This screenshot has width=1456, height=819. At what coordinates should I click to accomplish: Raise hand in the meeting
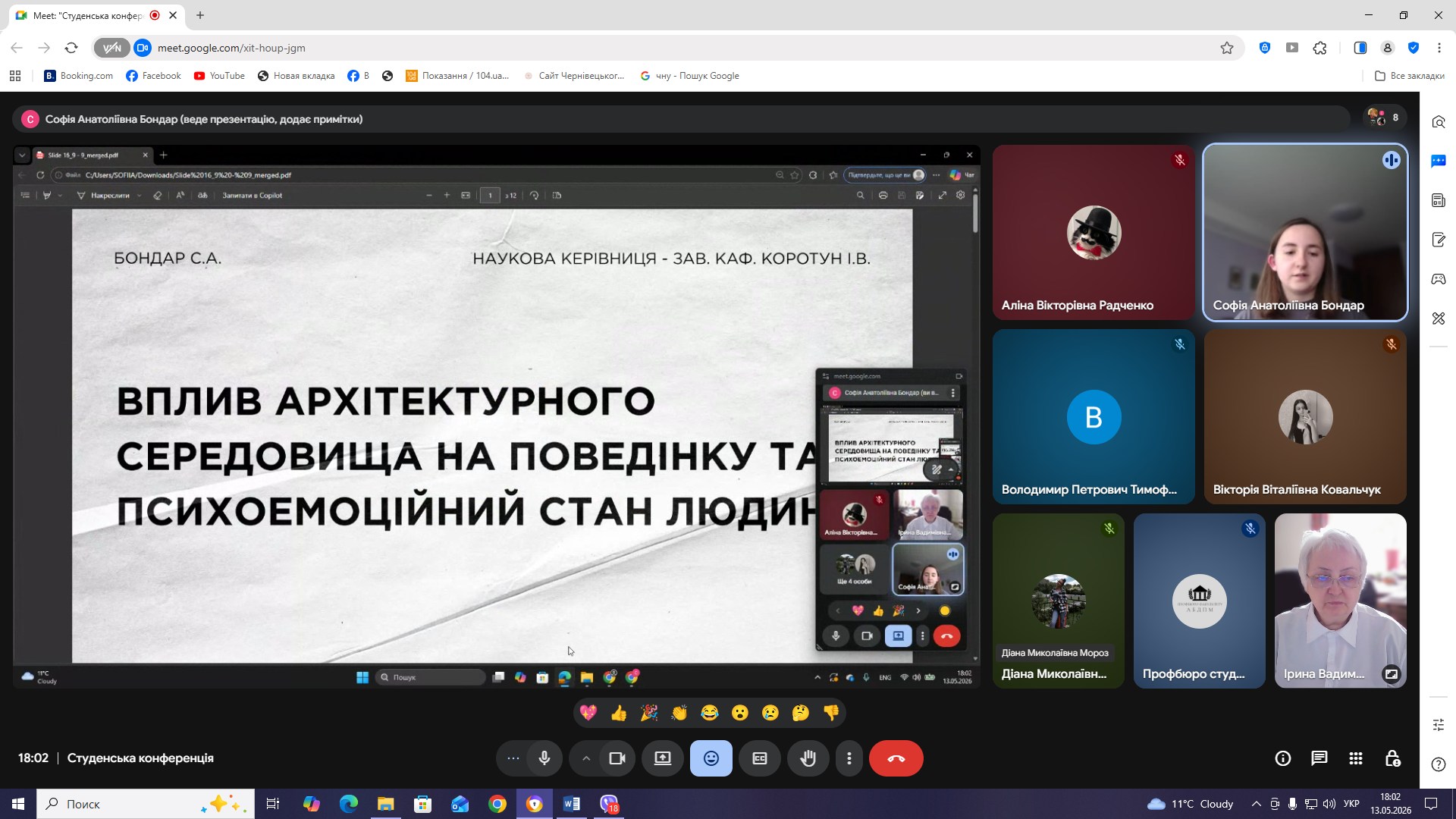pyautogui.click(x=808, y=758)
